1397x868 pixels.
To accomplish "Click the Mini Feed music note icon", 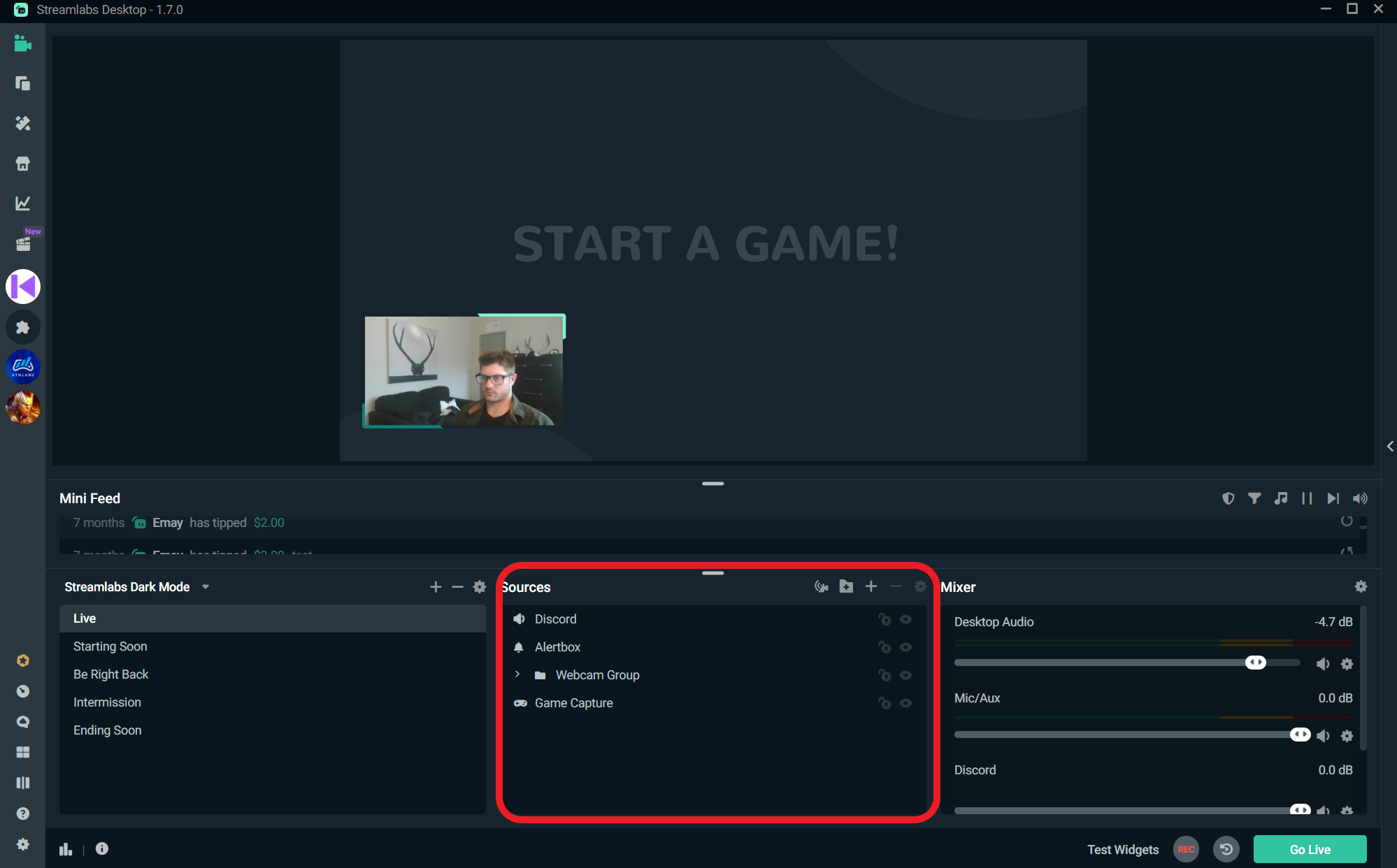I will click(1281, 498).
